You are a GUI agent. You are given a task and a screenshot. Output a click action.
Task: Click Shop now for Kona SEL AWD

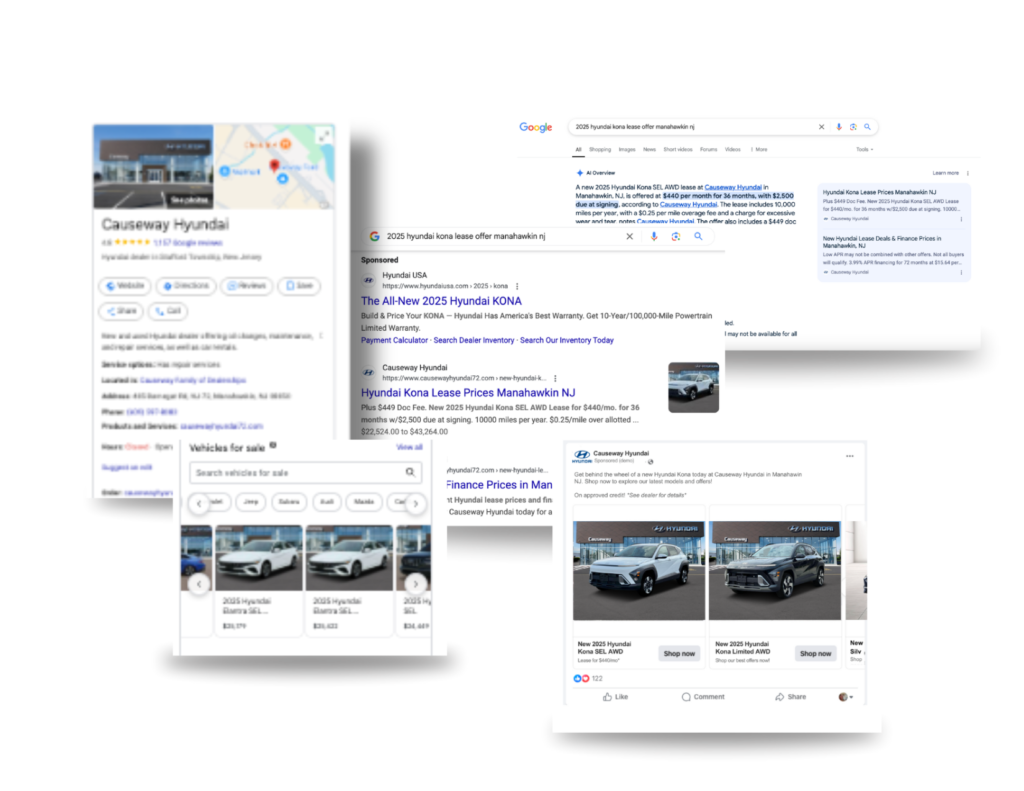[679, 653]
